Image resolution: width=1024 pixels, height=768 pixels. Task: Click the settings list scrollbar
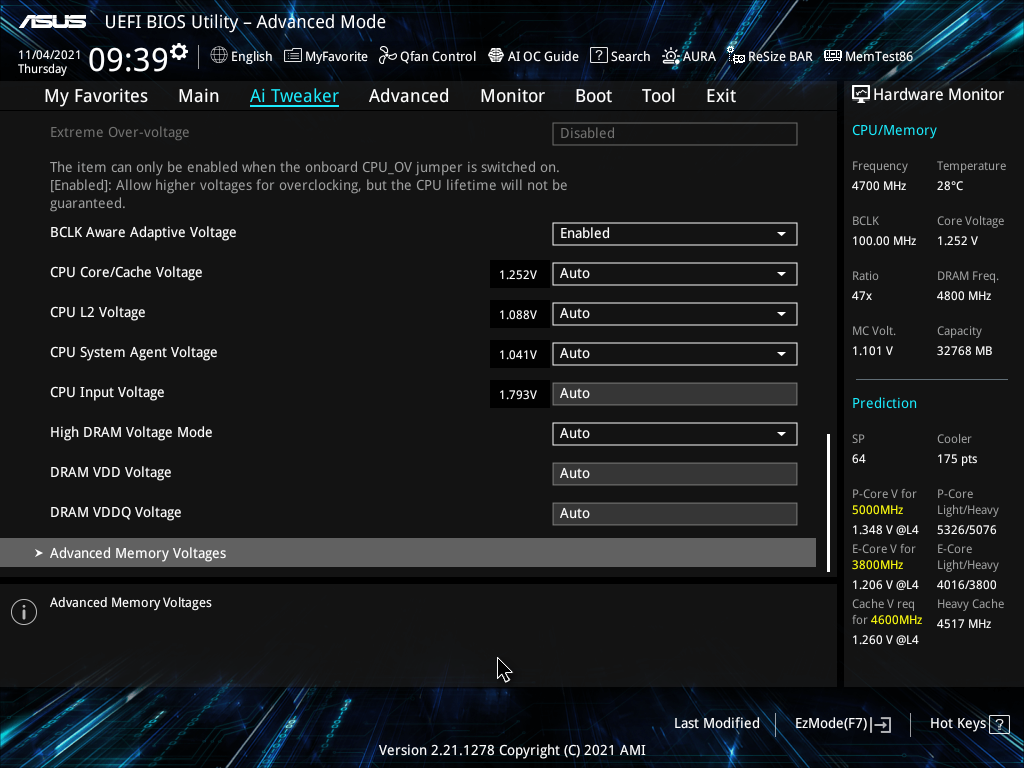pyautogui.click(x=829, y=502)
